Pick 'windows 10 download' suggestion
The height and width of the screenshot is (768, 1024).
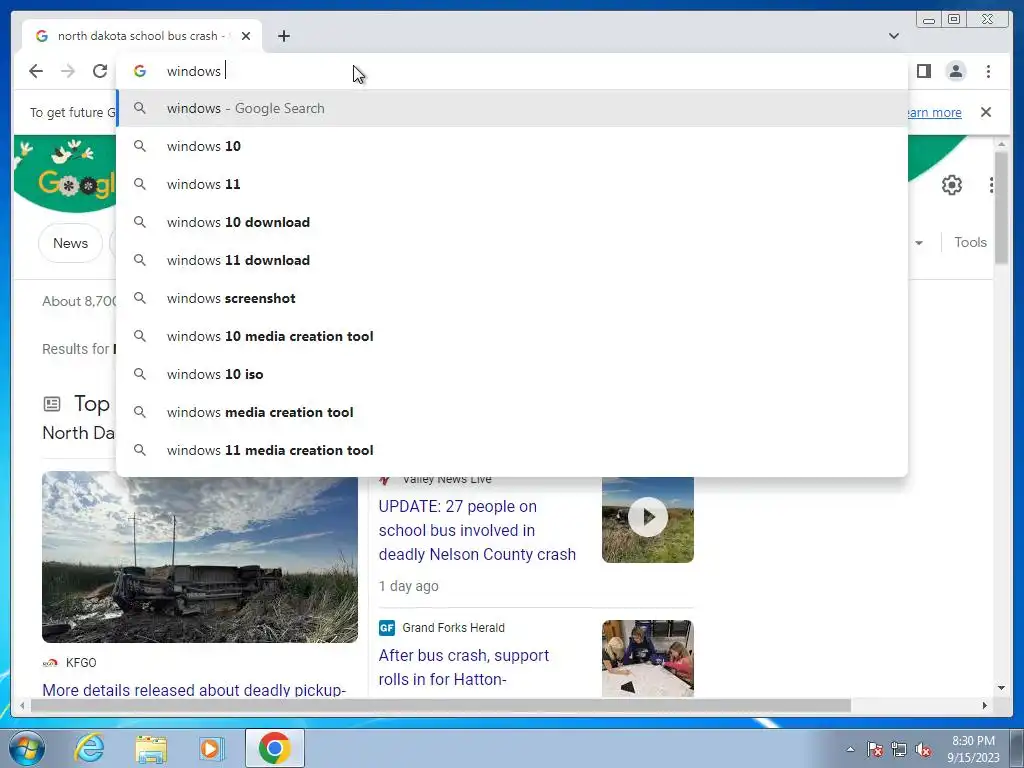coord(512,222)
